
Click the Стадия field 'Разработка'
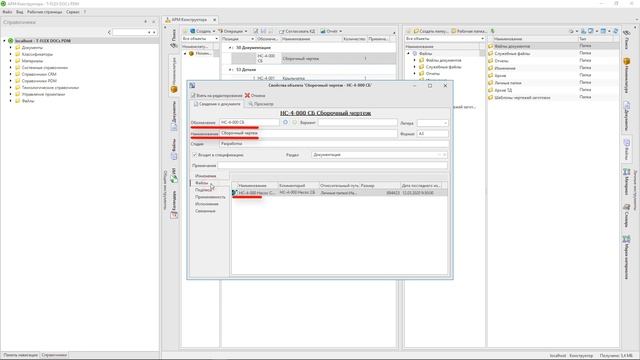[334, 144]
